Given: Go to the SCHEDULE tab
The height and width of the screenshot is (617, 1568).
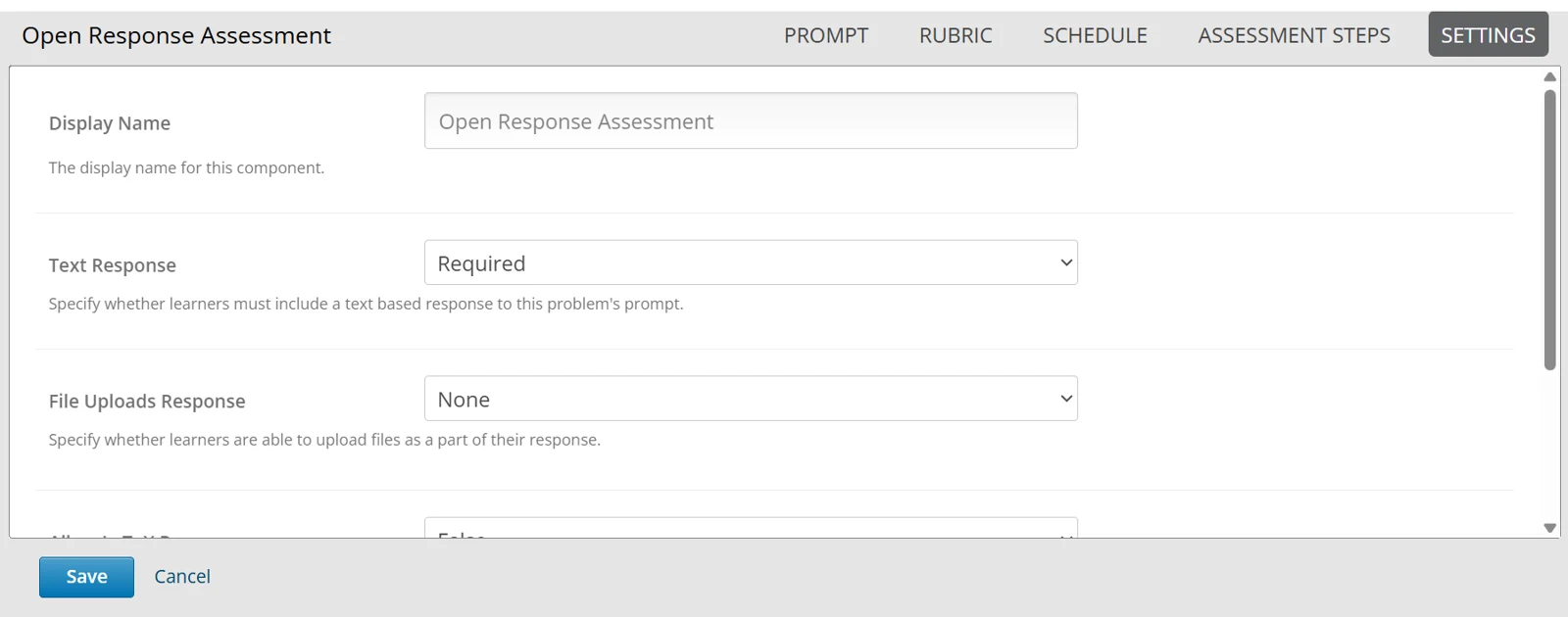Looking at the screenshot, I should pyautogui.click(x=1095, y=35).
